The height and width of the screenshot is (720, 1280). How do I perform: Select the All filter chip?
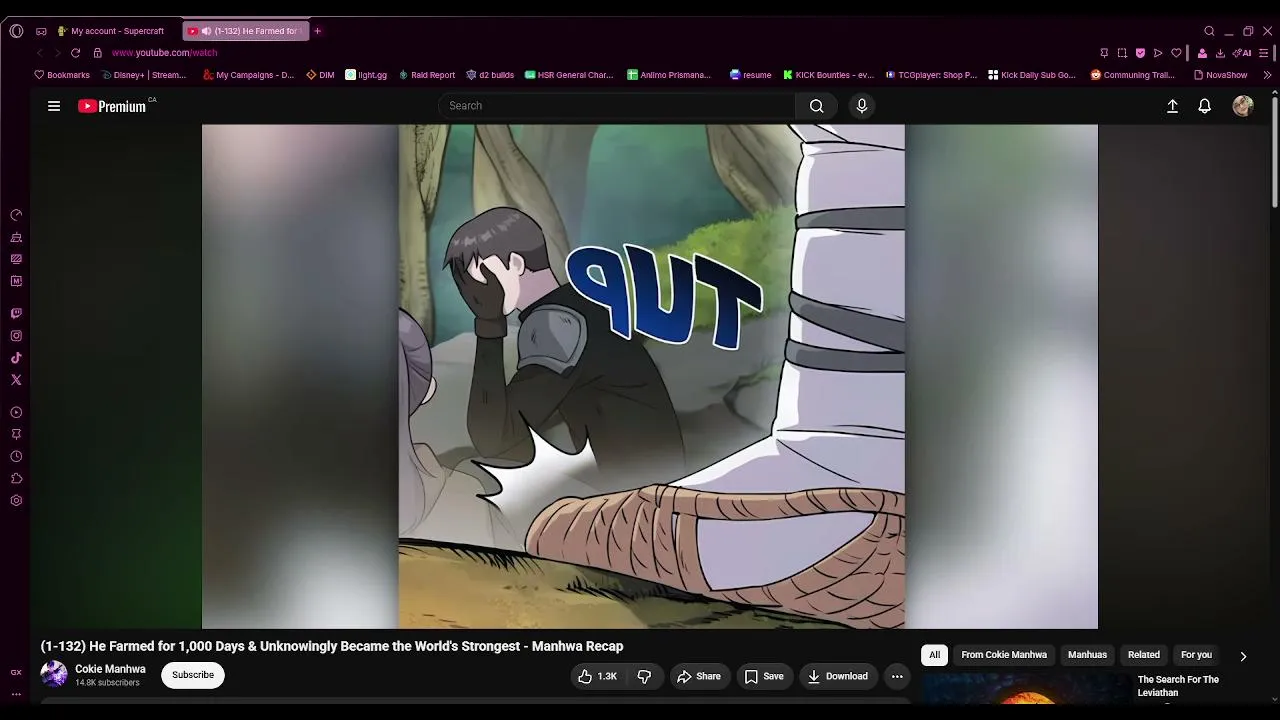point(934,655)
